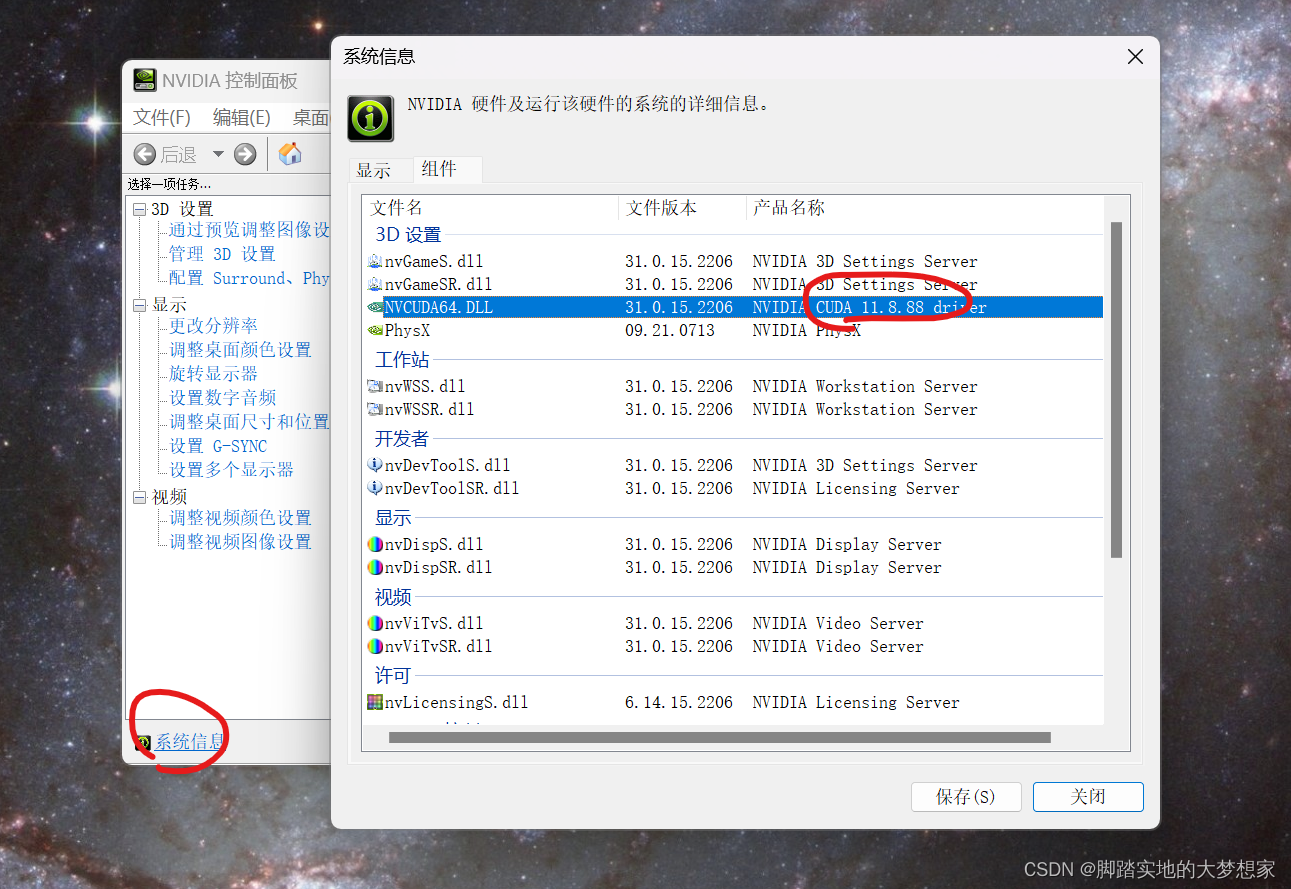Select the nvDevToolSR.dll file name
The image size is (1291, 889).
coord(452,488)
